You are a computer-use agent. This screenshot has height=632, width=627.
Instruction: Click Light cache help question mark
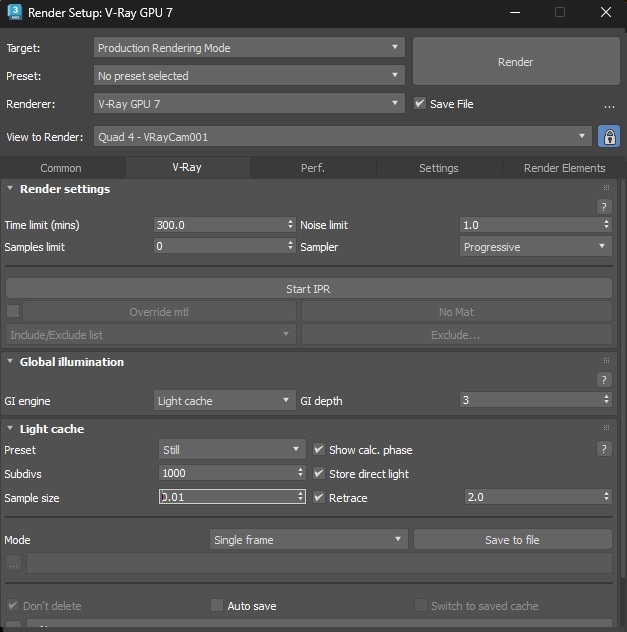tap(603, 449)
